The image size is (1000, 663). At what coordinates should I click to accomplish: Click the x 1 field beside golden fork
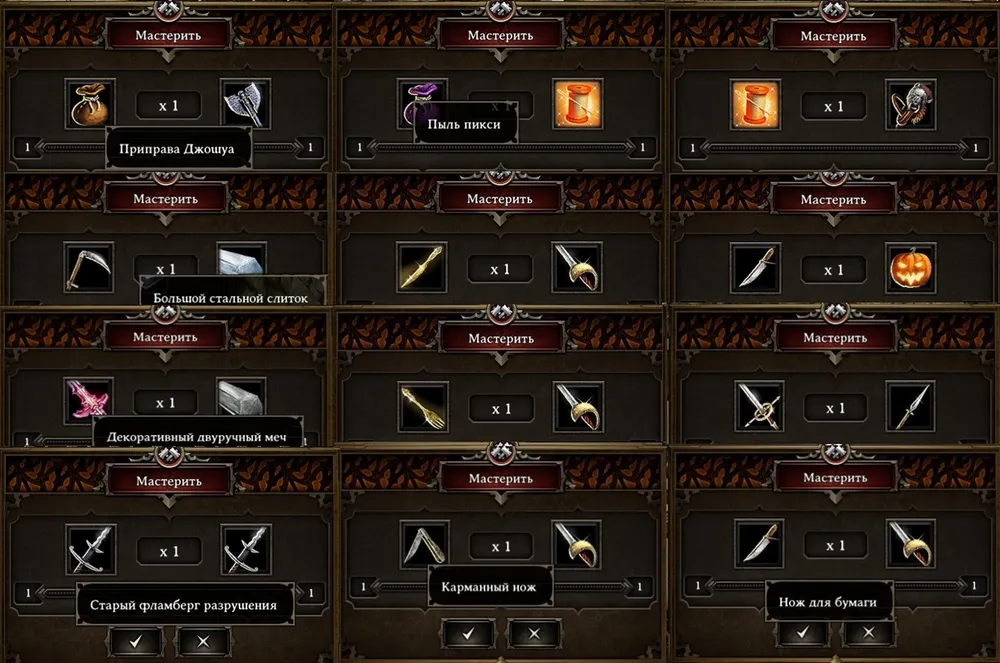(x=501, y=409)
